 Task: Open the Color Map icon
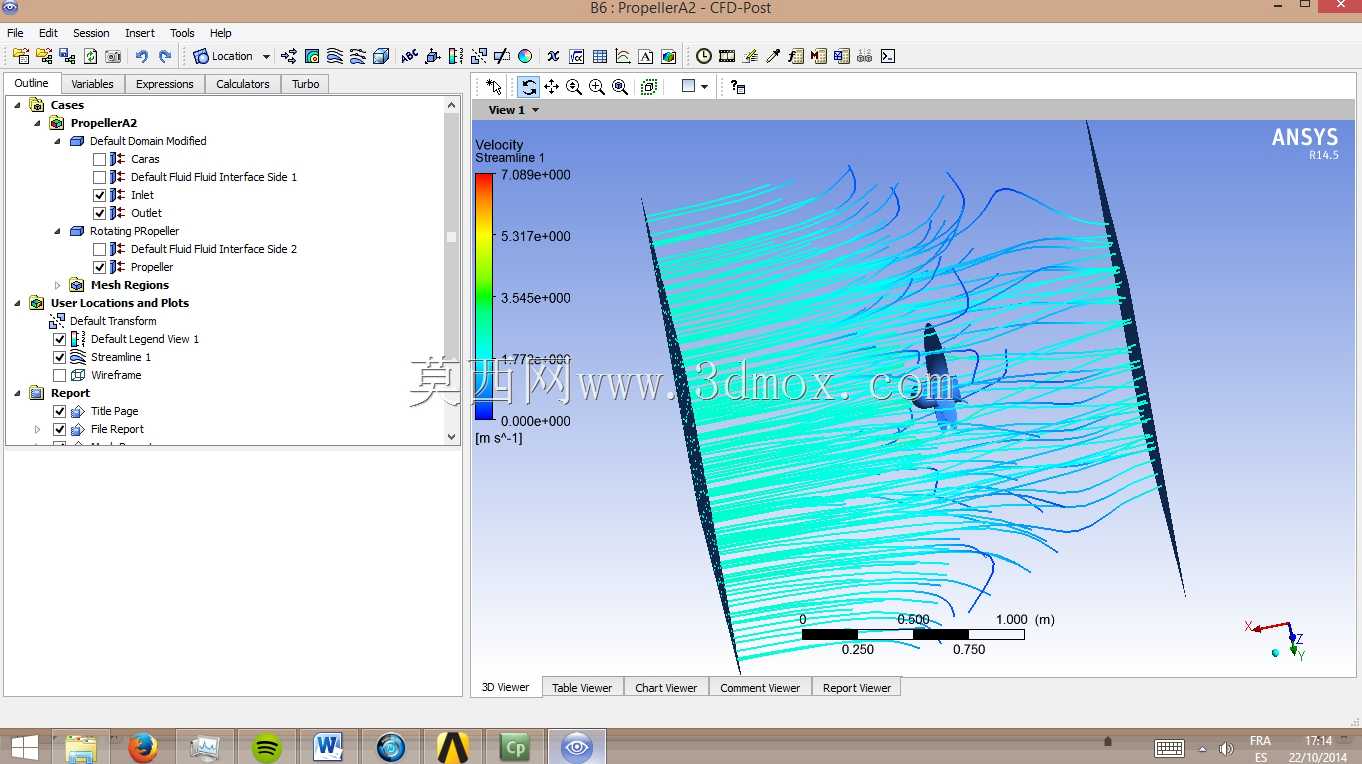coord(525,56)
